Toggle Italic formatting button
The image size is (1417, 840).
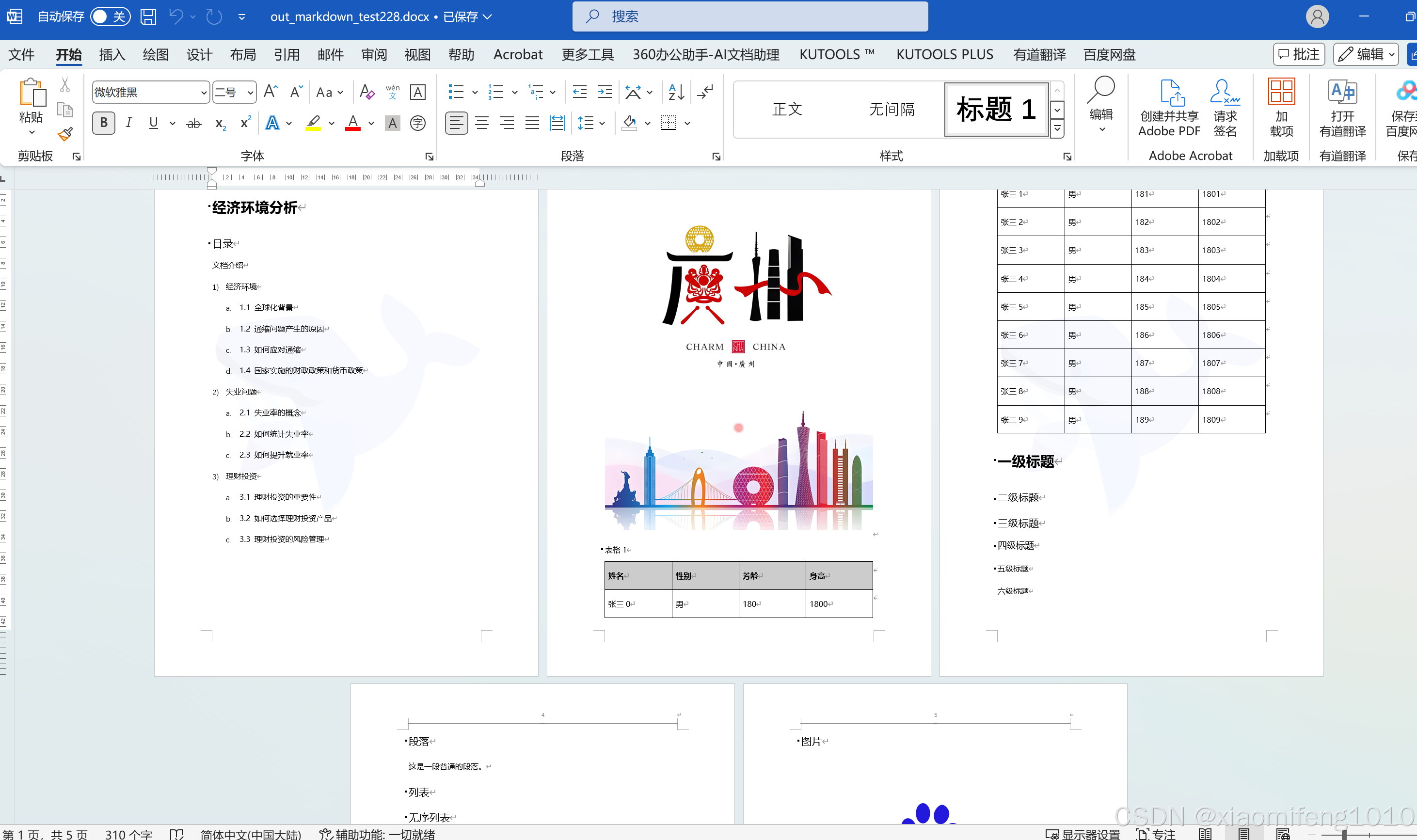pyautogui.click(x=128, y=123)
